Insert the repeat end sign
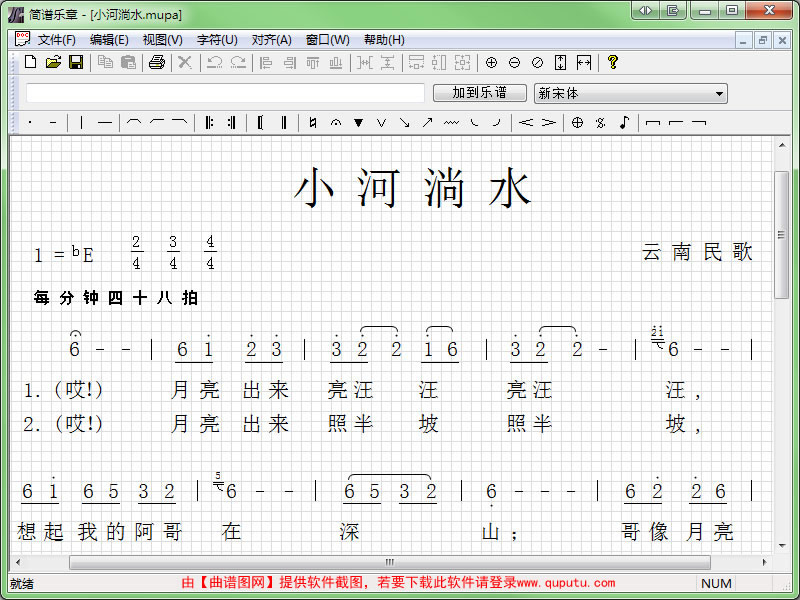Screen dimensions: 800x600 tap(232, 122)
